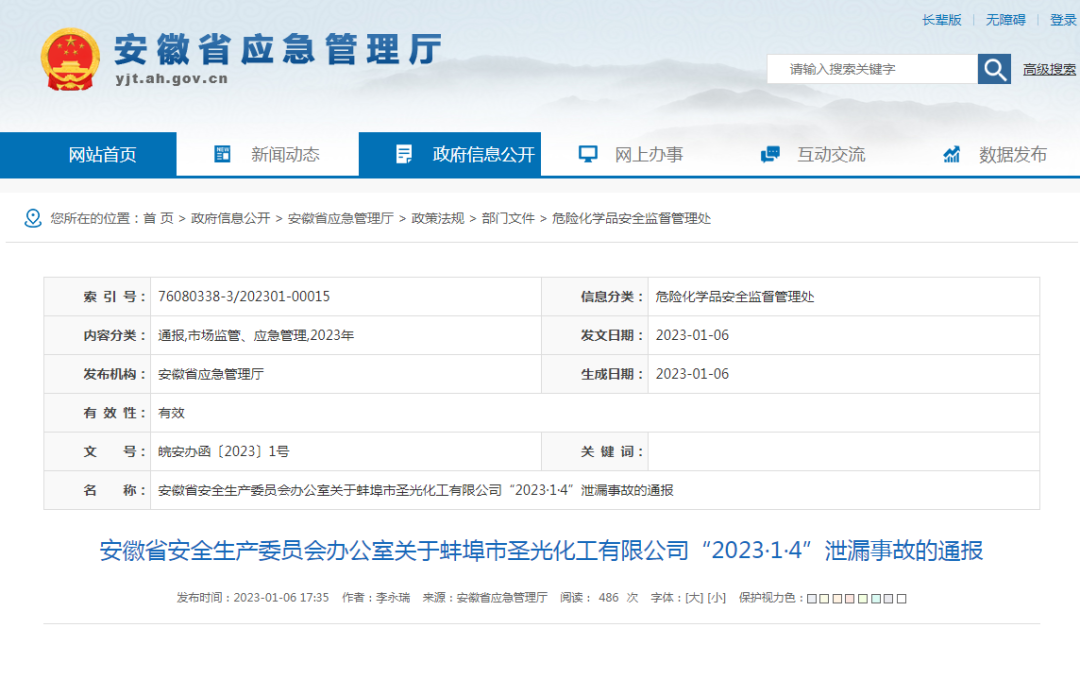Screen dimensions: 1080x679
Task: Focus the 请输入搜索关键字 search field
Action: click(872, 69)
